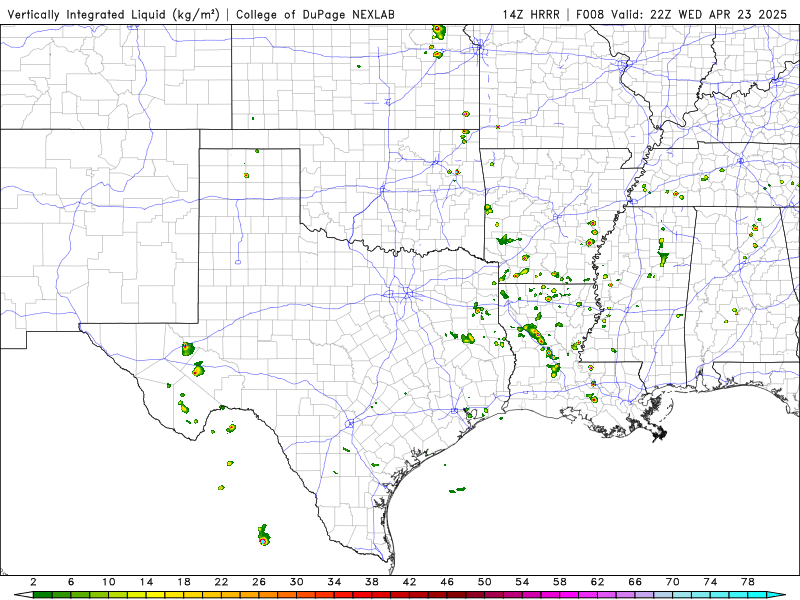
Task: Click the color scale label "42"
Action: coord(410,582)
